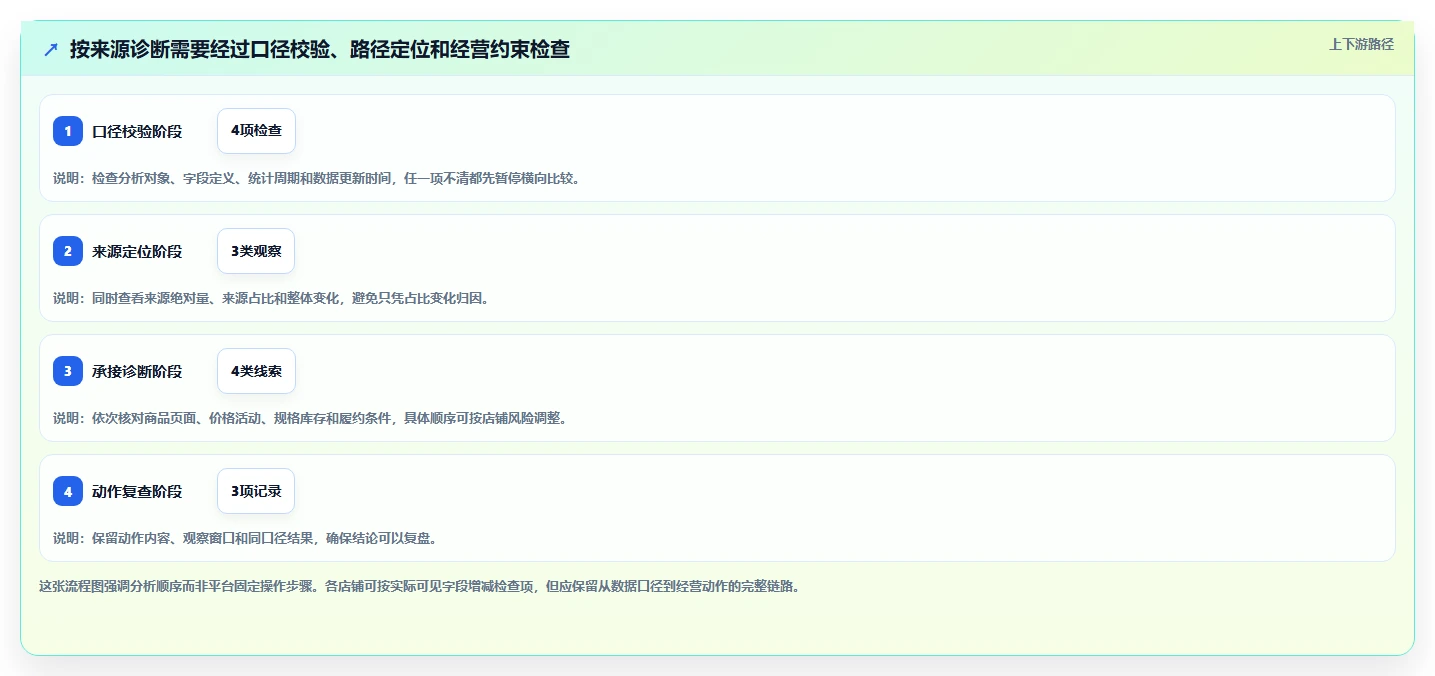The image size is (1435, 676).
Task: Click description starting 说明：检查分析对象
Action: tap(317, 178)
